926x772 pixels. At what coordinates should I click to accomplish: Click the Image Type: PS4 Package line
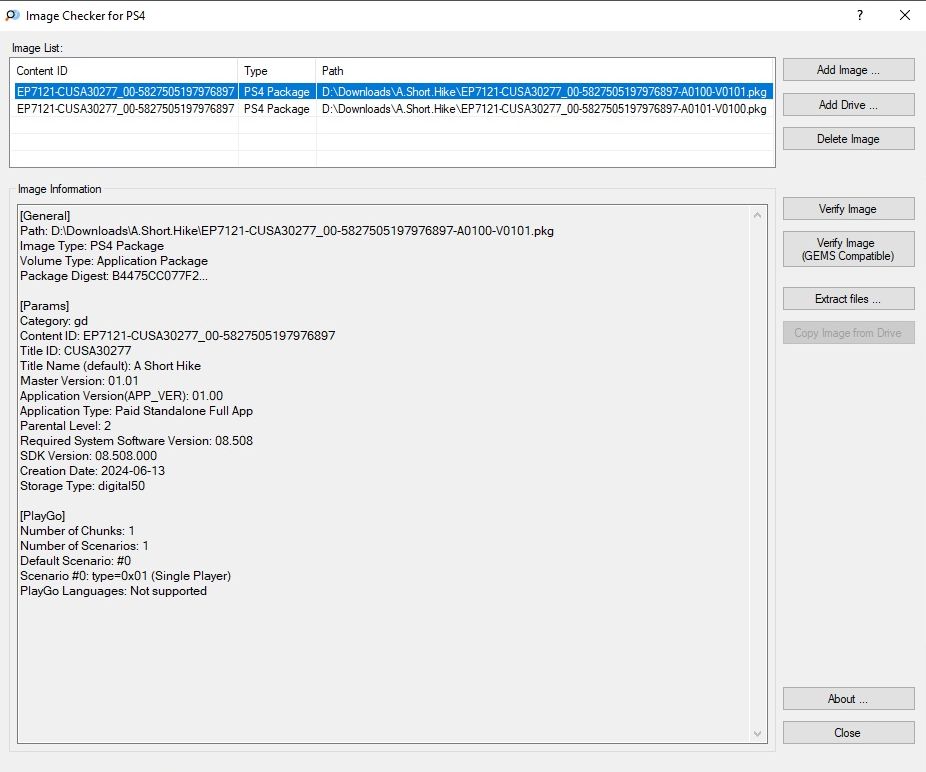pyautogui.click(x=92, y=246)
